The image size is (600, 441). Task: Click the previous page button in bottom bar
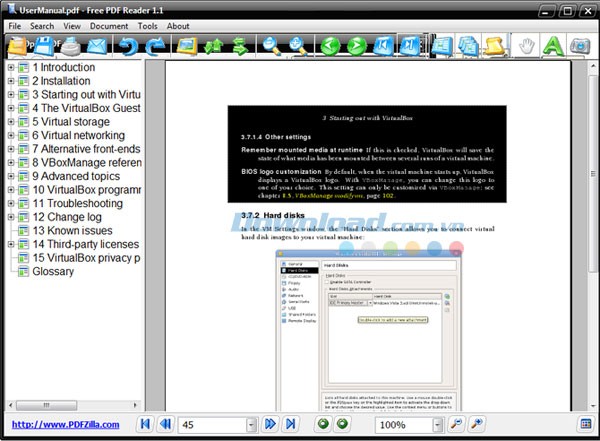point(166,424)
